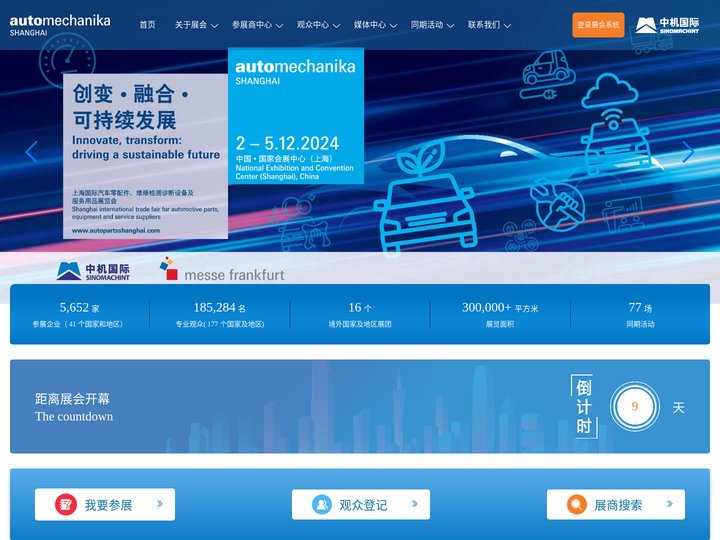Click the 我要参展 button

click(x=105, y=505)
